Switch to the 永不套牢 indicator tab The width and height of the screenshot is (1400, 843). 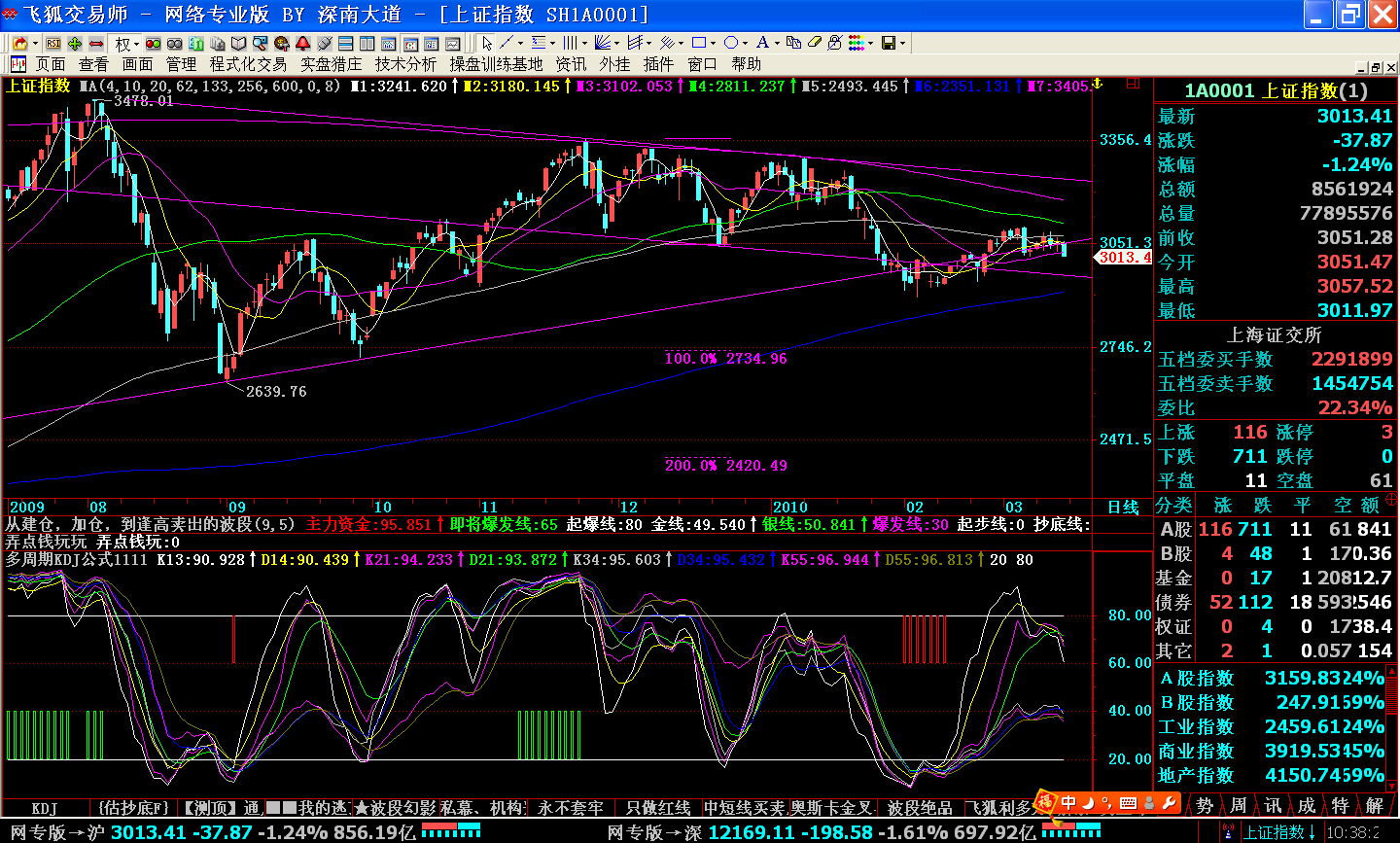click(571, 807)
